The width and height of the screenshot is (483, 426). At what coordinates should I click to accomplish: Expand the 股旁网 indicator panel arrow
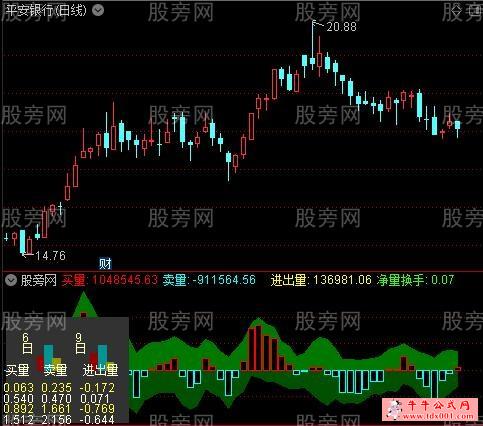(x=11, y=280)
